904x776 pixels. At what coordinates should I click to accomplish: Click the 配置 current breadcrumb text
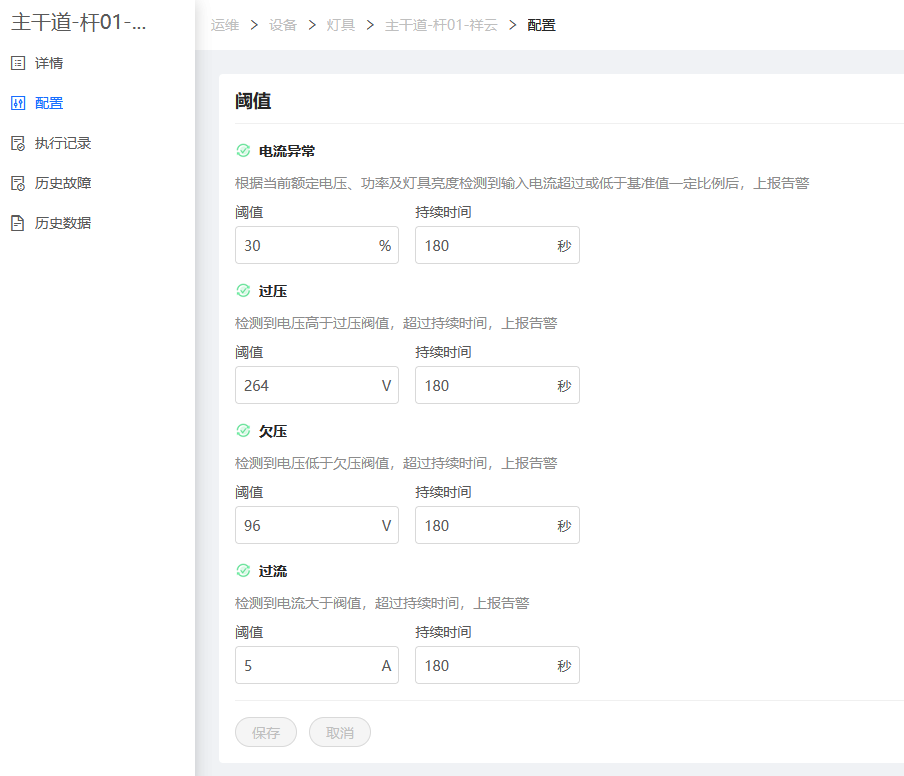pyautogui.click(x=541, y=25)
